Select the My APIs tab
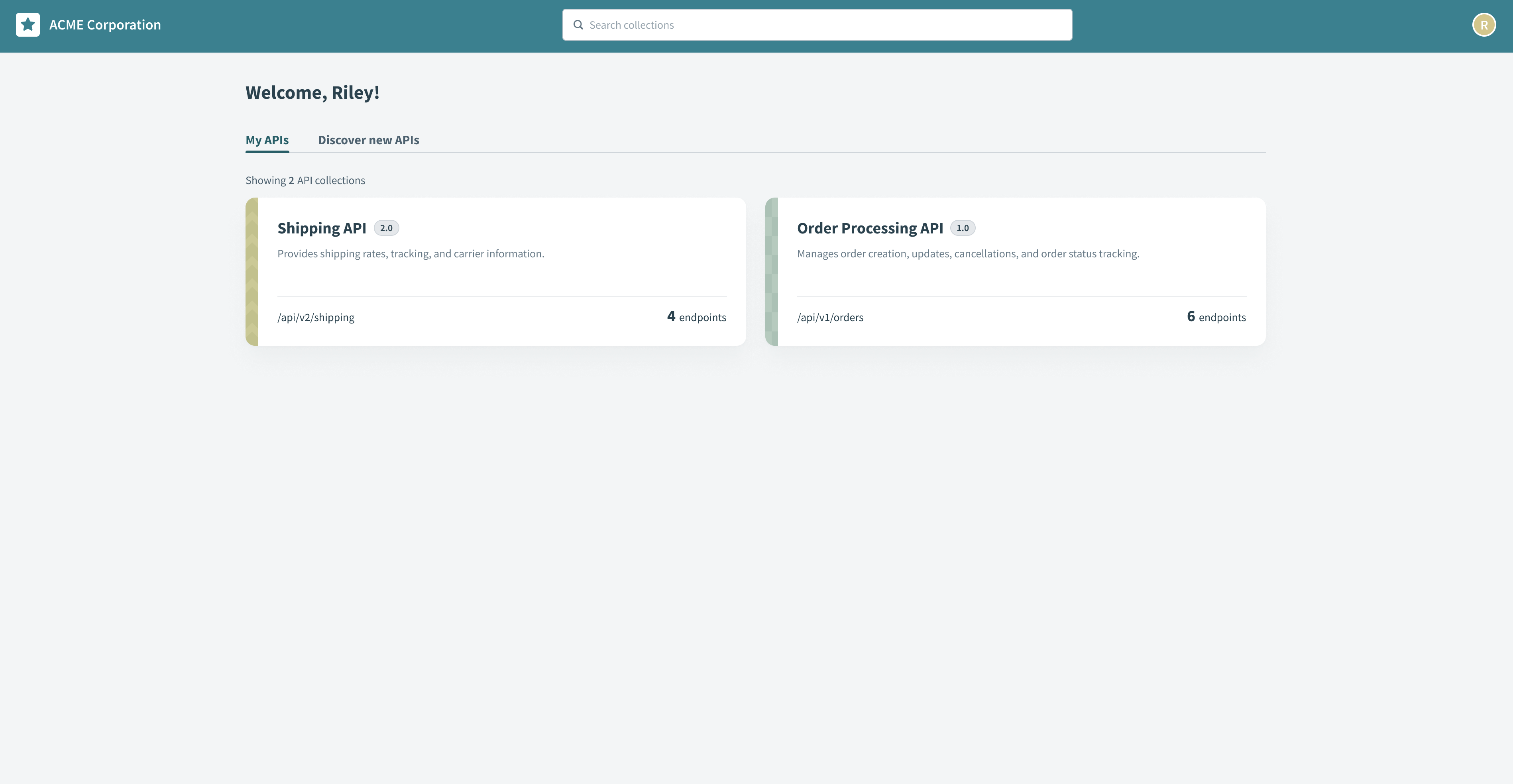 [x=267, y=140]
